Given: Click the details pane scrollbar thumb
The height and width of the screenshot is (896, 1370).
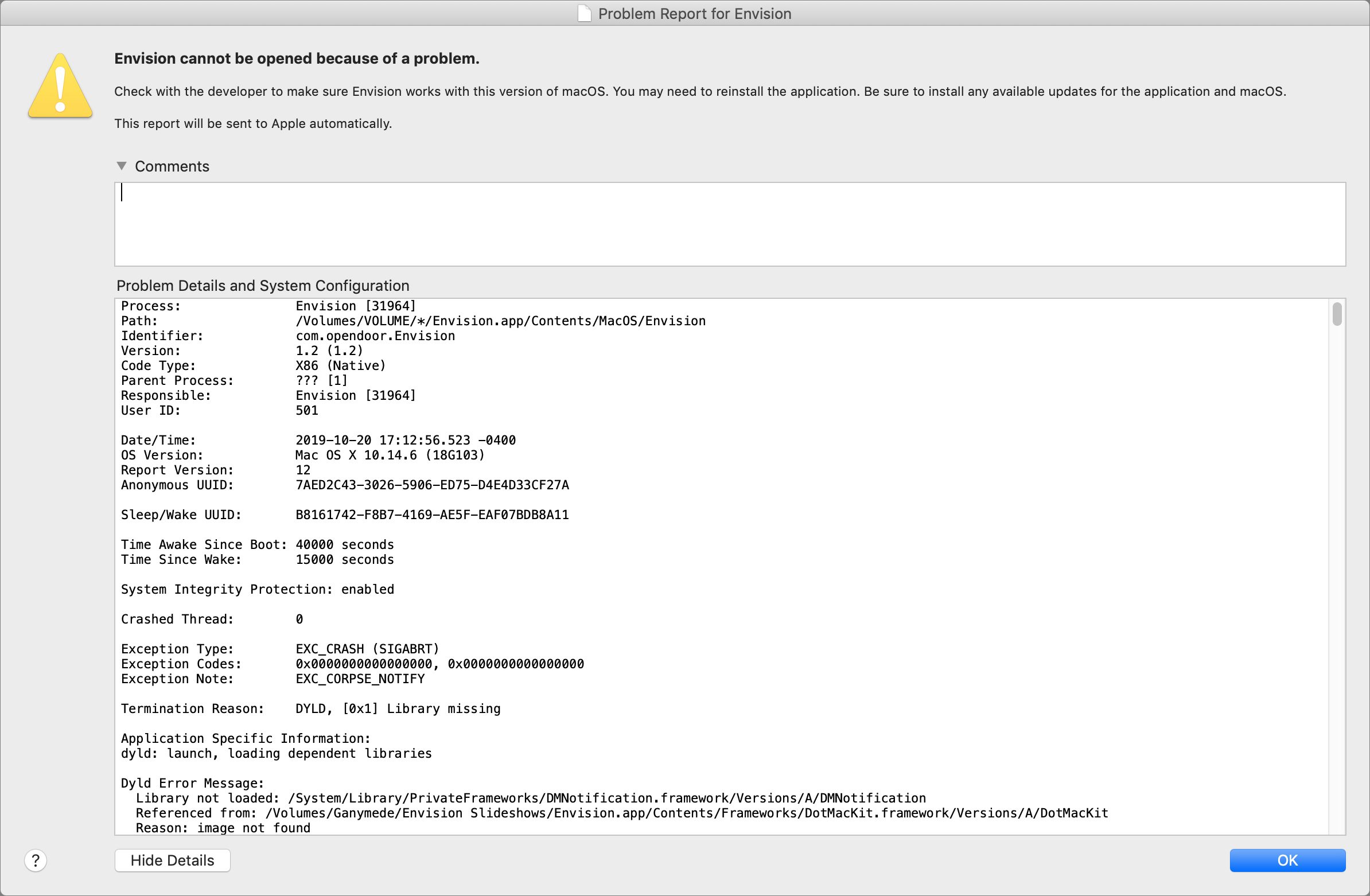Looking at the screenshot, I should (x=1337, y=314).
